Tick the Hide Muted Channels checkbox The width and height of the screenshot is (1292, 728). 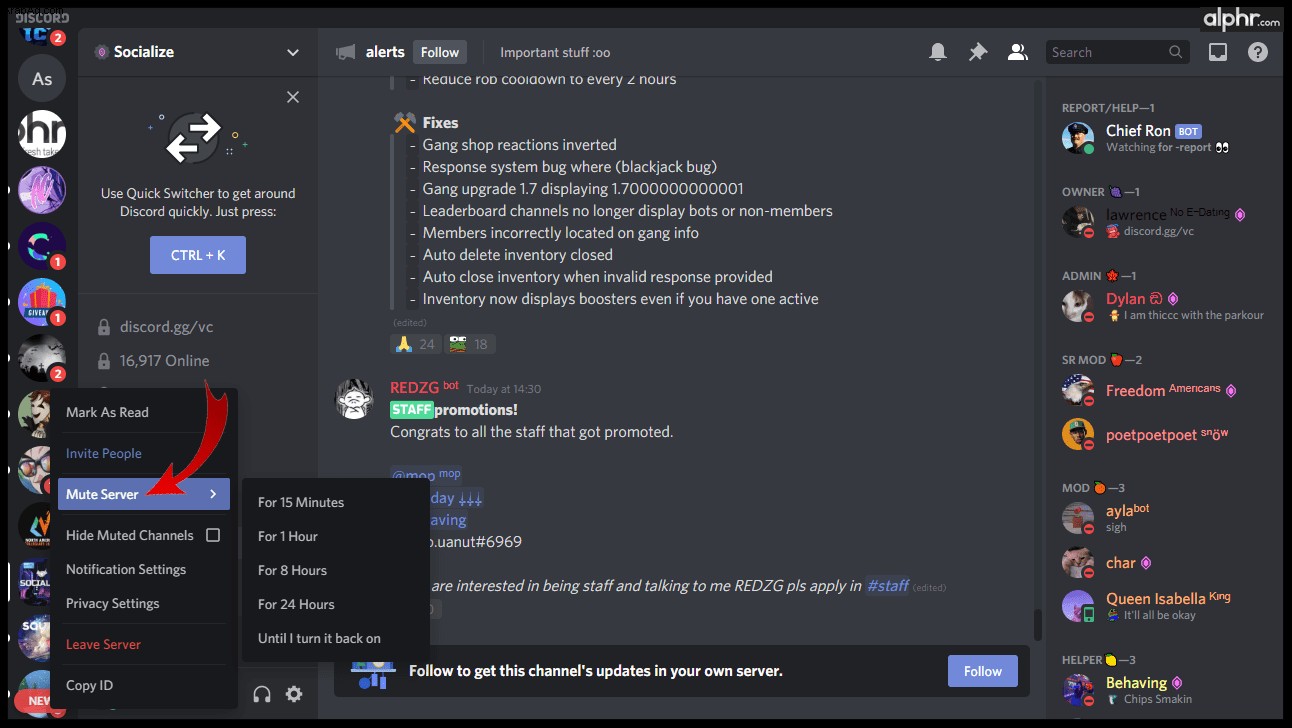pos(213,535)
